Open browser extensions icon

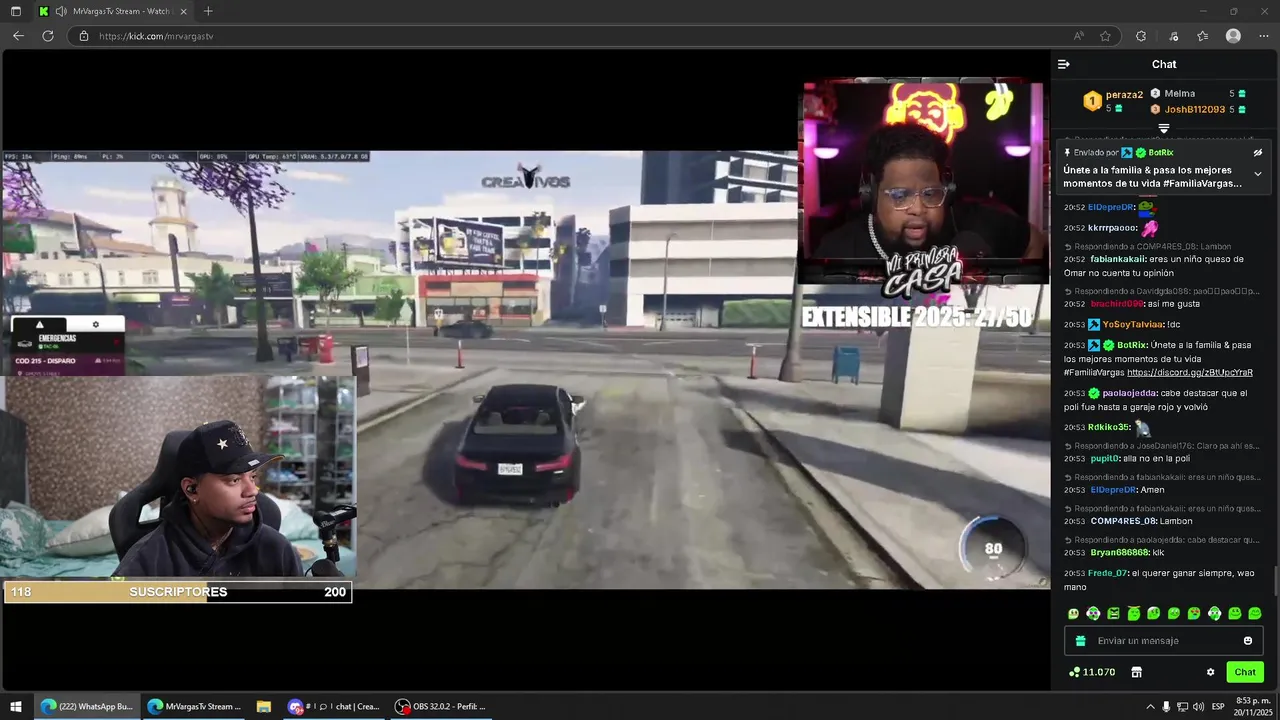point(1141,36)
